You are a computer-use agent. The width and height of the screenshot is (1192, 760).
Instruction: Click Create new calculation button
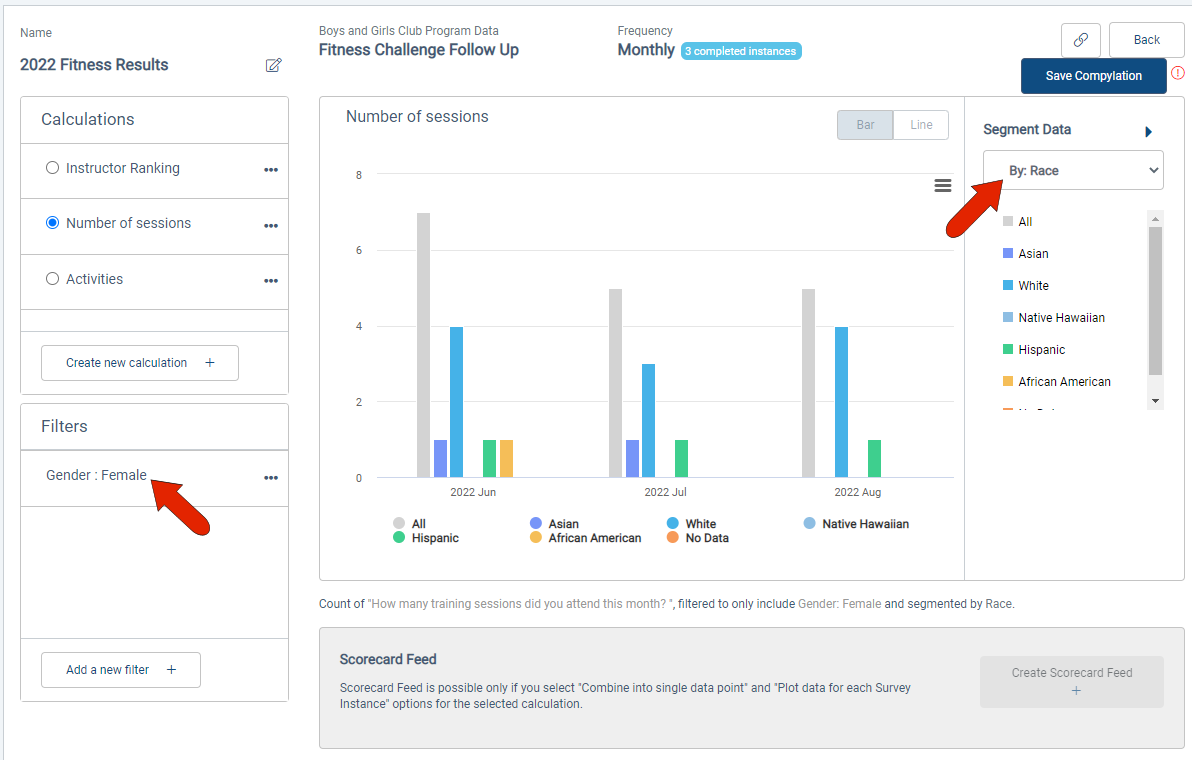(x=140, y=363)
